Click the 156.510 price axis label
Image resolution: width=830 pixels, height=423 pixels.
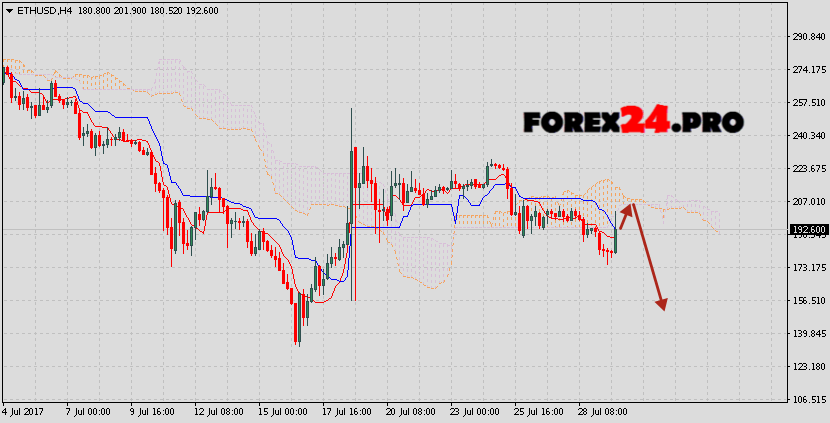[806, 301]
